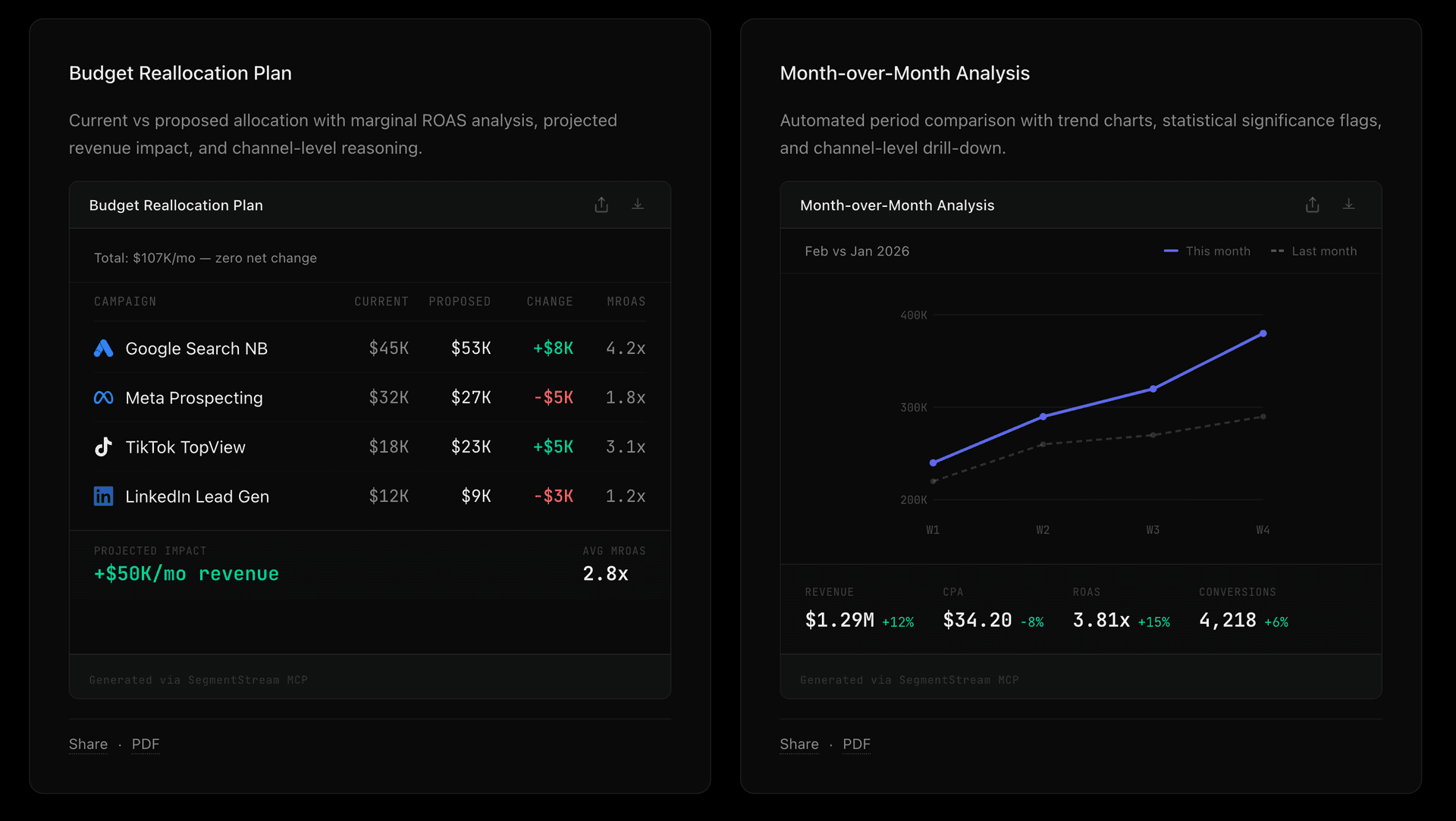Viewport: 1456px width, 821px height.
Task: Click the PDF link under Month-over-Month Analysis
Action: coord(856,744)
